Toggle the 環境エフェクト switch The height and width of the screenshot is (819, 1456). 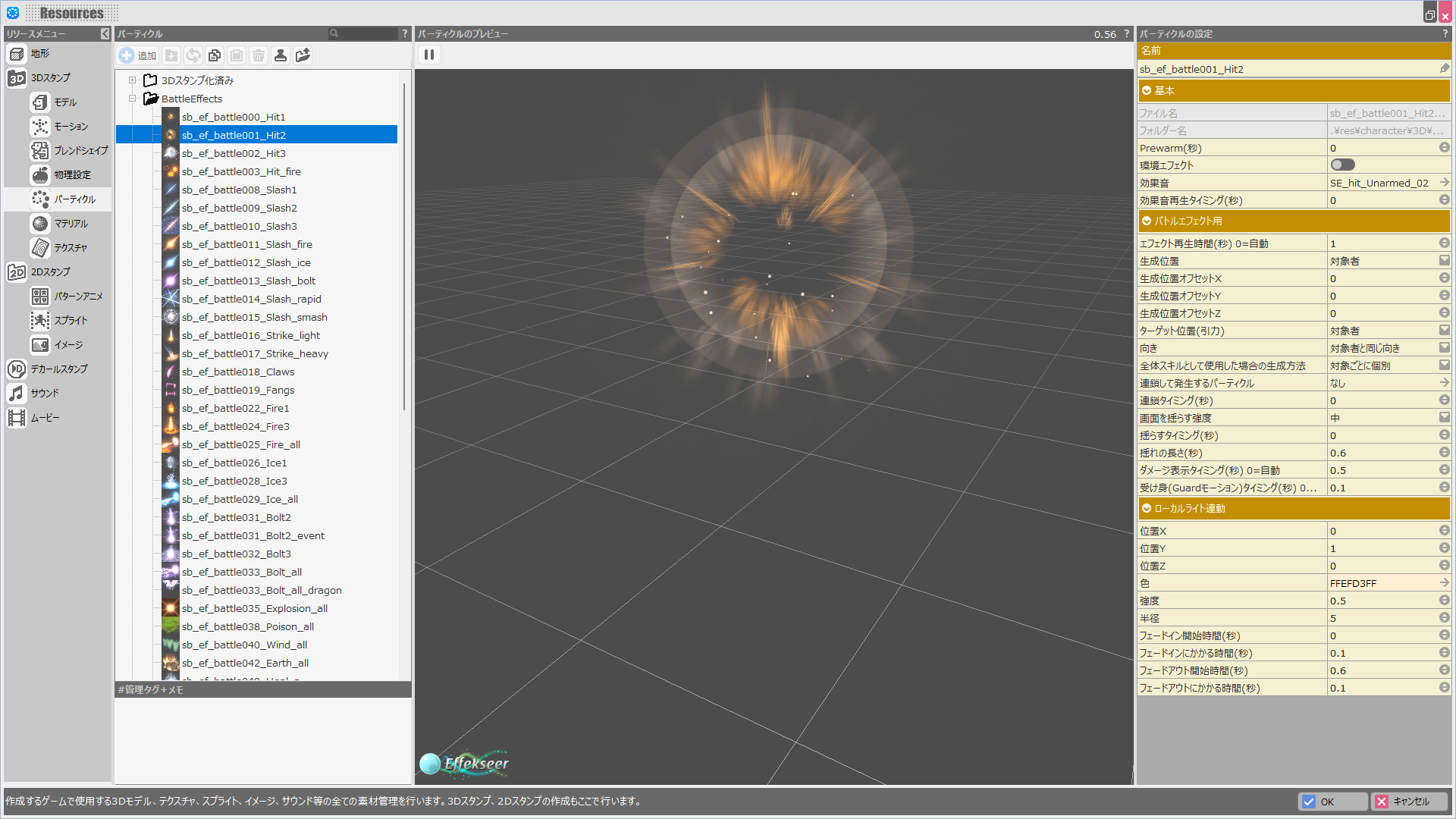click(x=1342, y=165)
